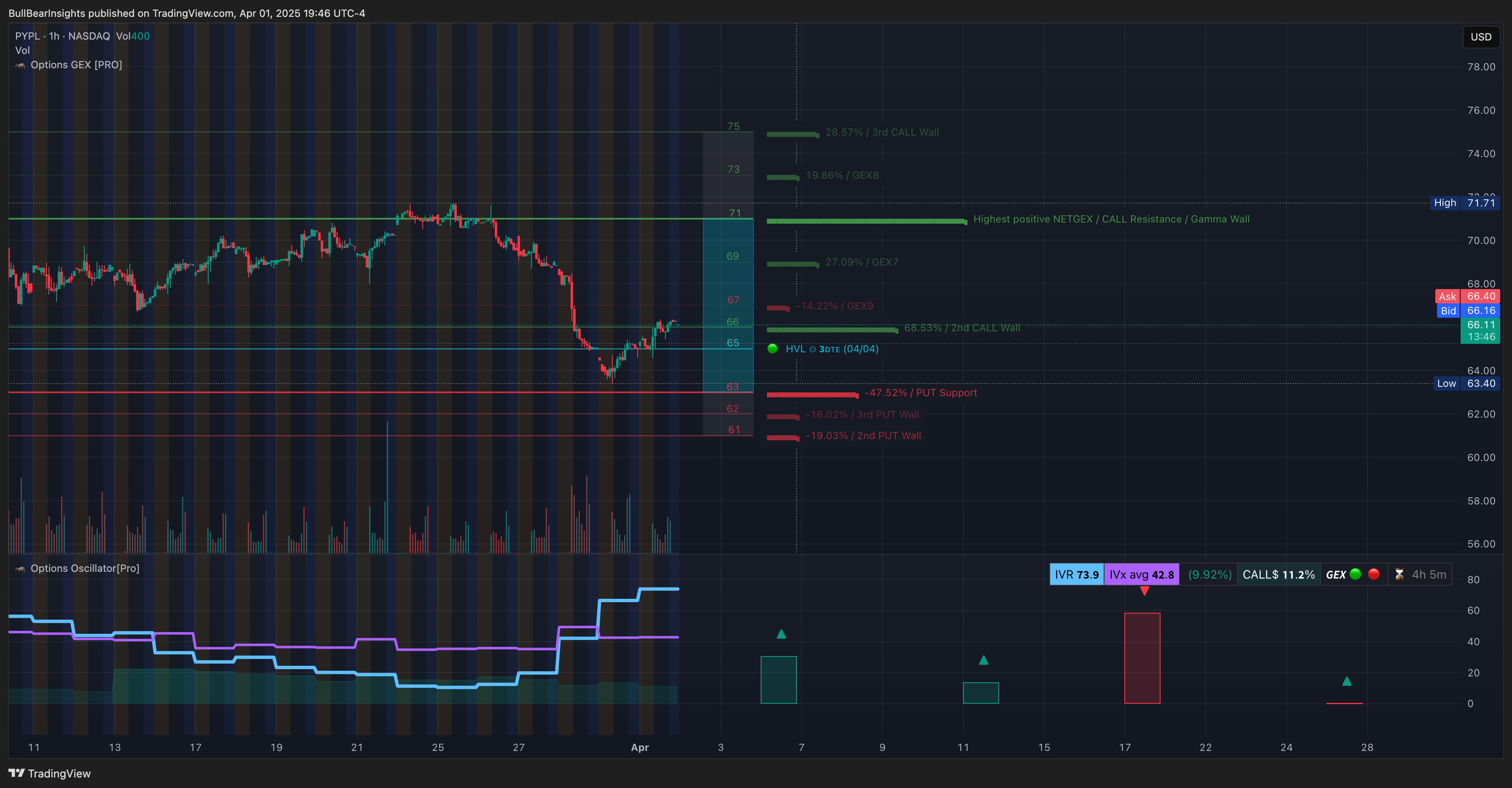The height and width of the screenshot is (788, 1512).
Task: Click the green up-triangle near date 11
Action: (984, 660)
